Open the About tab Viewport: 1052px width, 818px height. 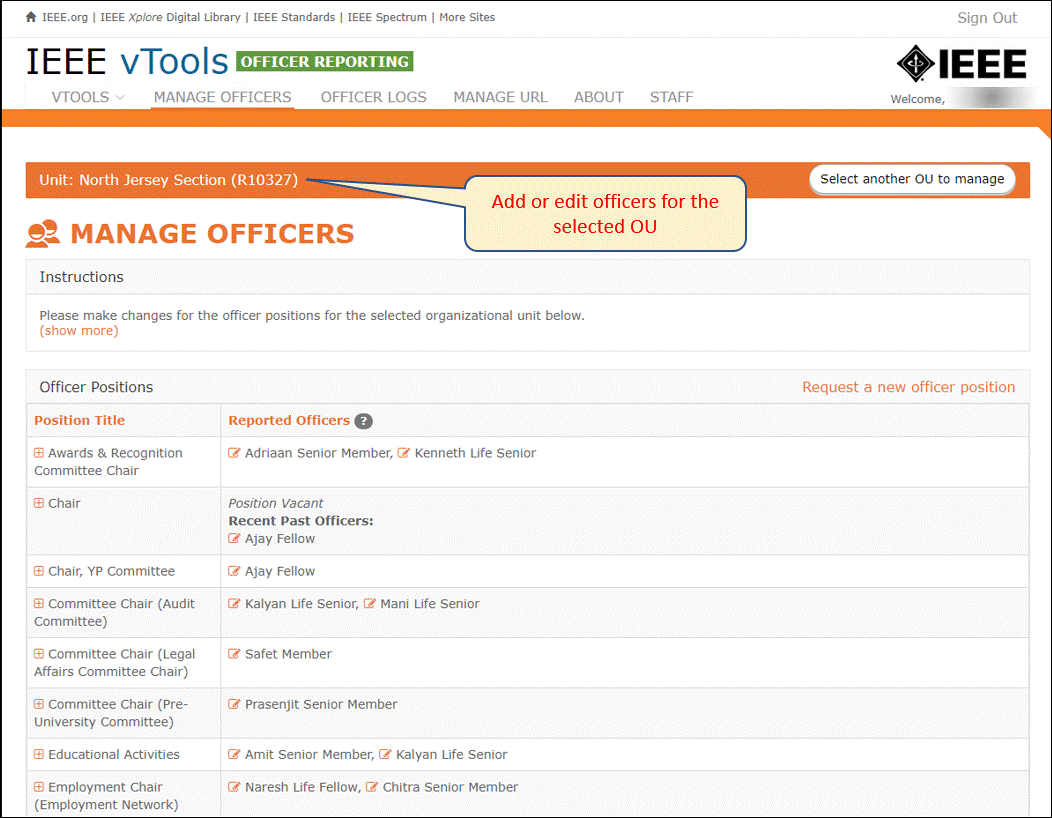tap(598, 97)
